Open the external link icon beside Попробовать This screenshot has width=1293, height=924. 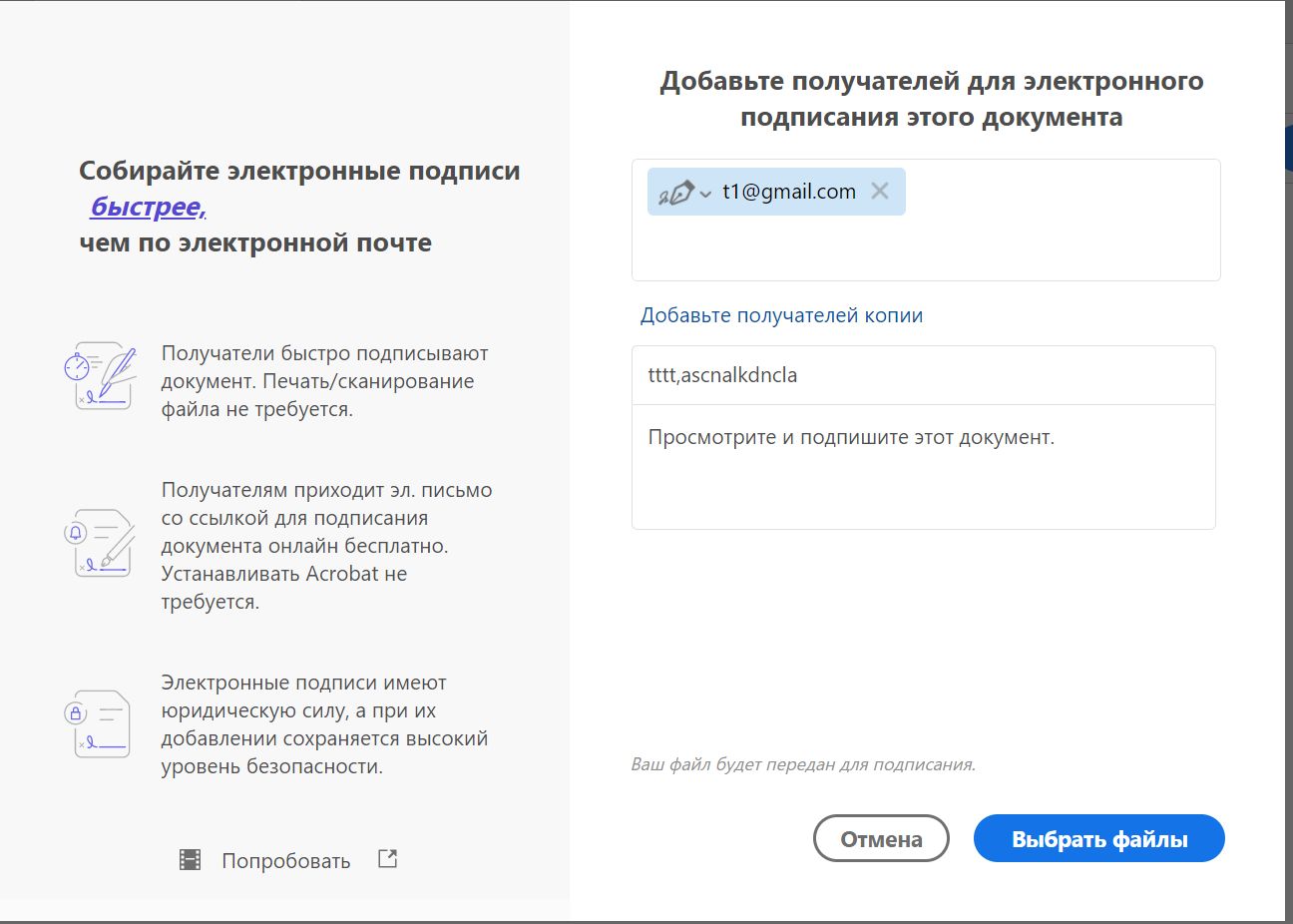tap(388, 857)
